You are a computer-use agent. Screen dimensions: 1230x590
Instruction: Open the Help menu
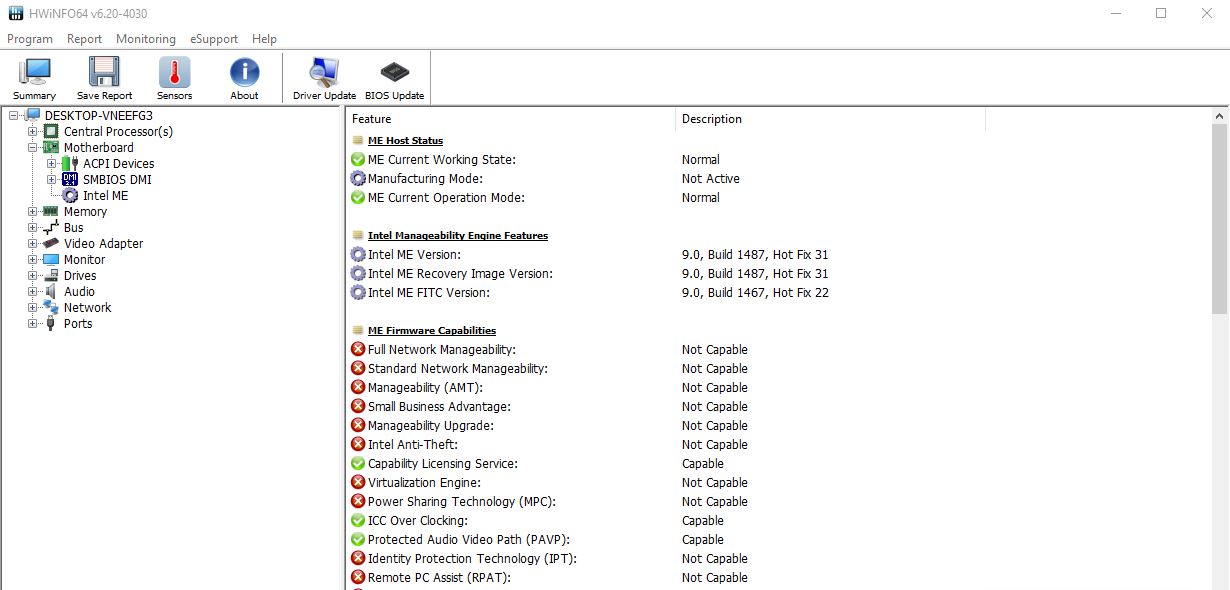pos(265,39)
